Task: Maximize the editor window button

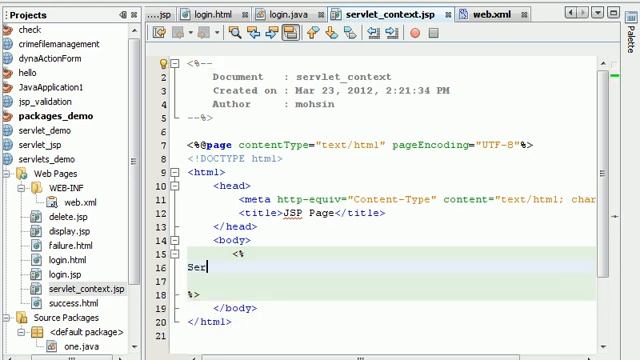Action: coord(613,13)
